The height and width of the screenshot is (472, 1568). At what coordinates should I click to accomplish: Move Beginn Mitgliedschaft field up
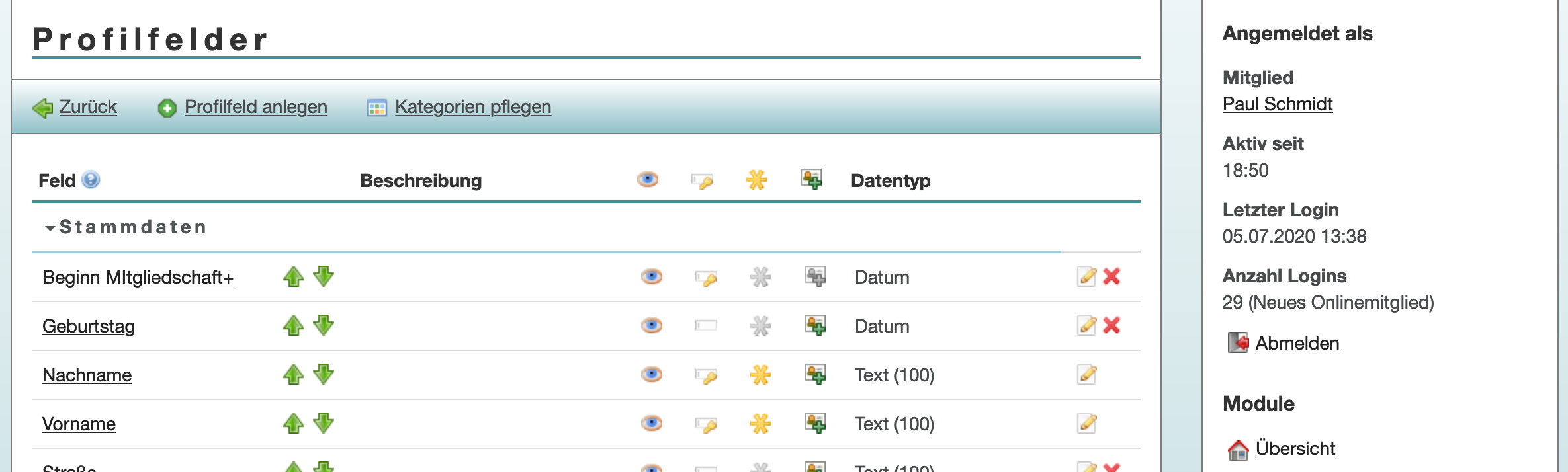[293, 277]
